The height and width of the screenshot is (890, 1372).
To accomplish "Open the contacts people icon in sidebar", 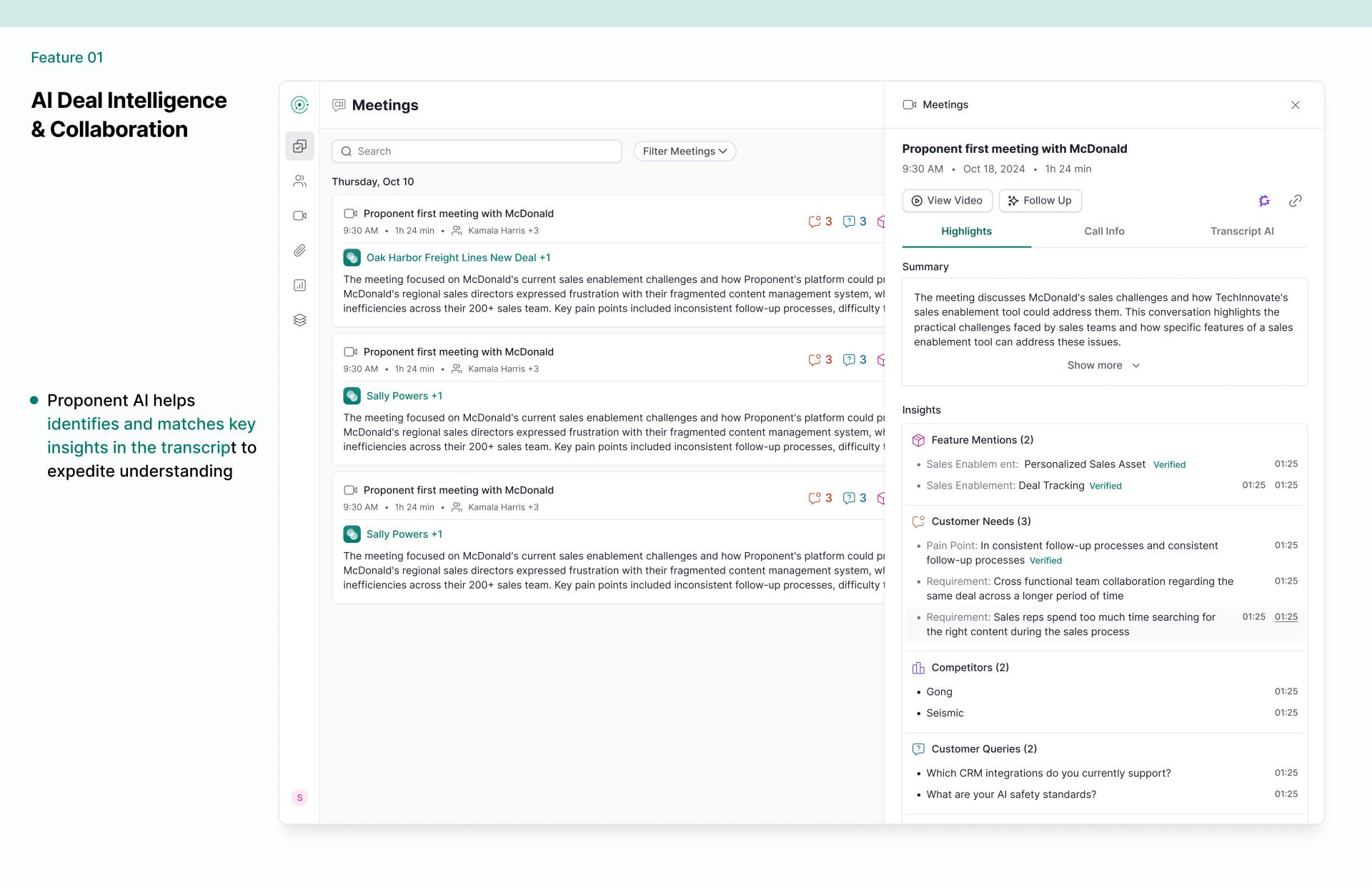I will coord(299,181).
